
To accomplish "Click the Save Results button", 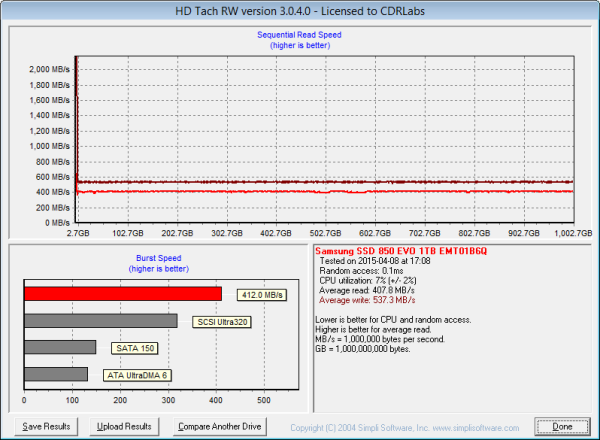I will tap(46, 426).
